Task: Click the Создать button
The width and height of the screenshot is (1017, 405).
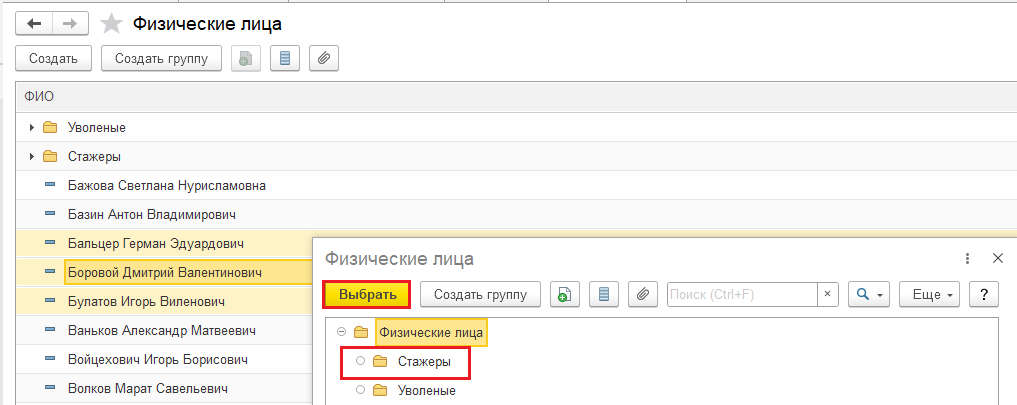Action: (x=54, y=59)
